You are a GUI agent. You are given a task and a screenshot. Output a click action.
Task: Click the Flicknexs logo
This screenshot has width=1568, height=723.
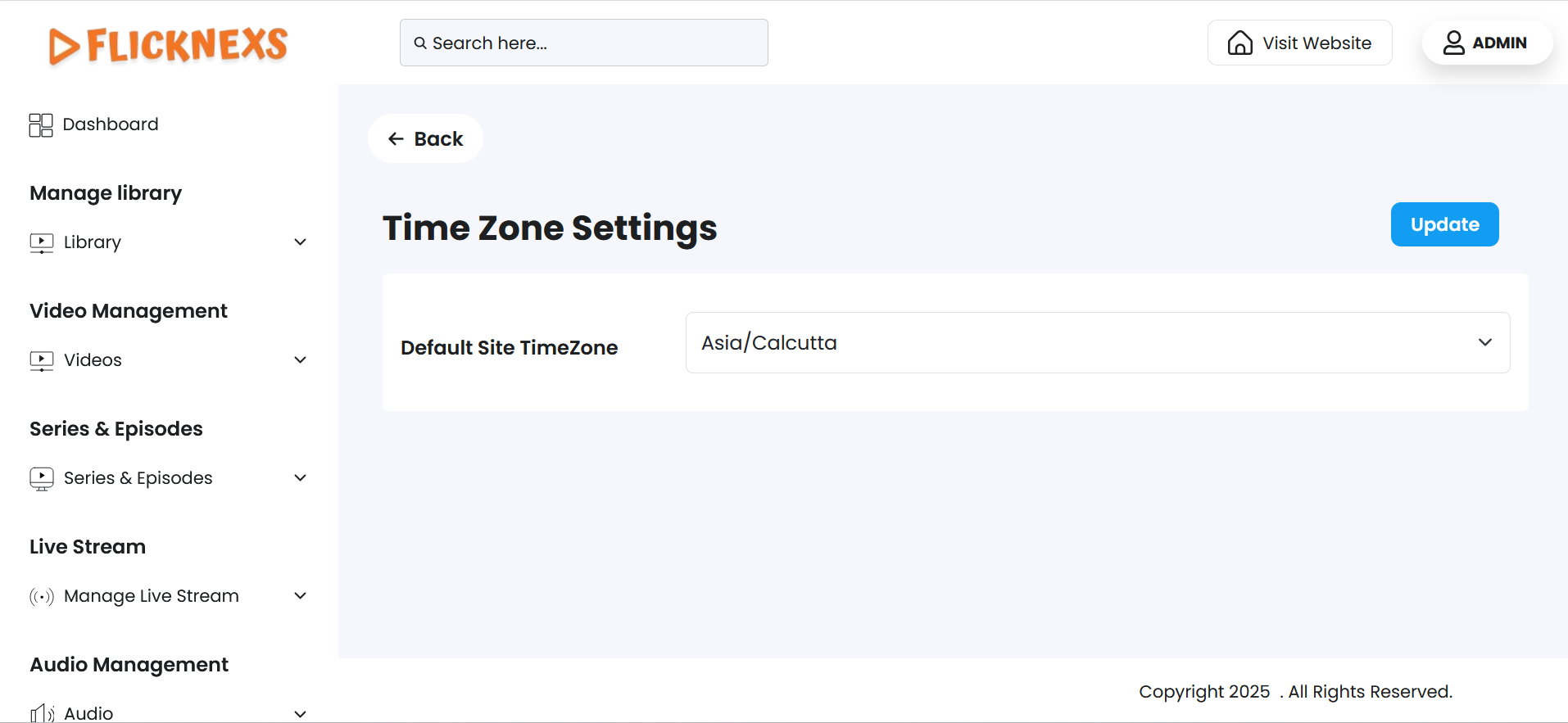(168, 45)
